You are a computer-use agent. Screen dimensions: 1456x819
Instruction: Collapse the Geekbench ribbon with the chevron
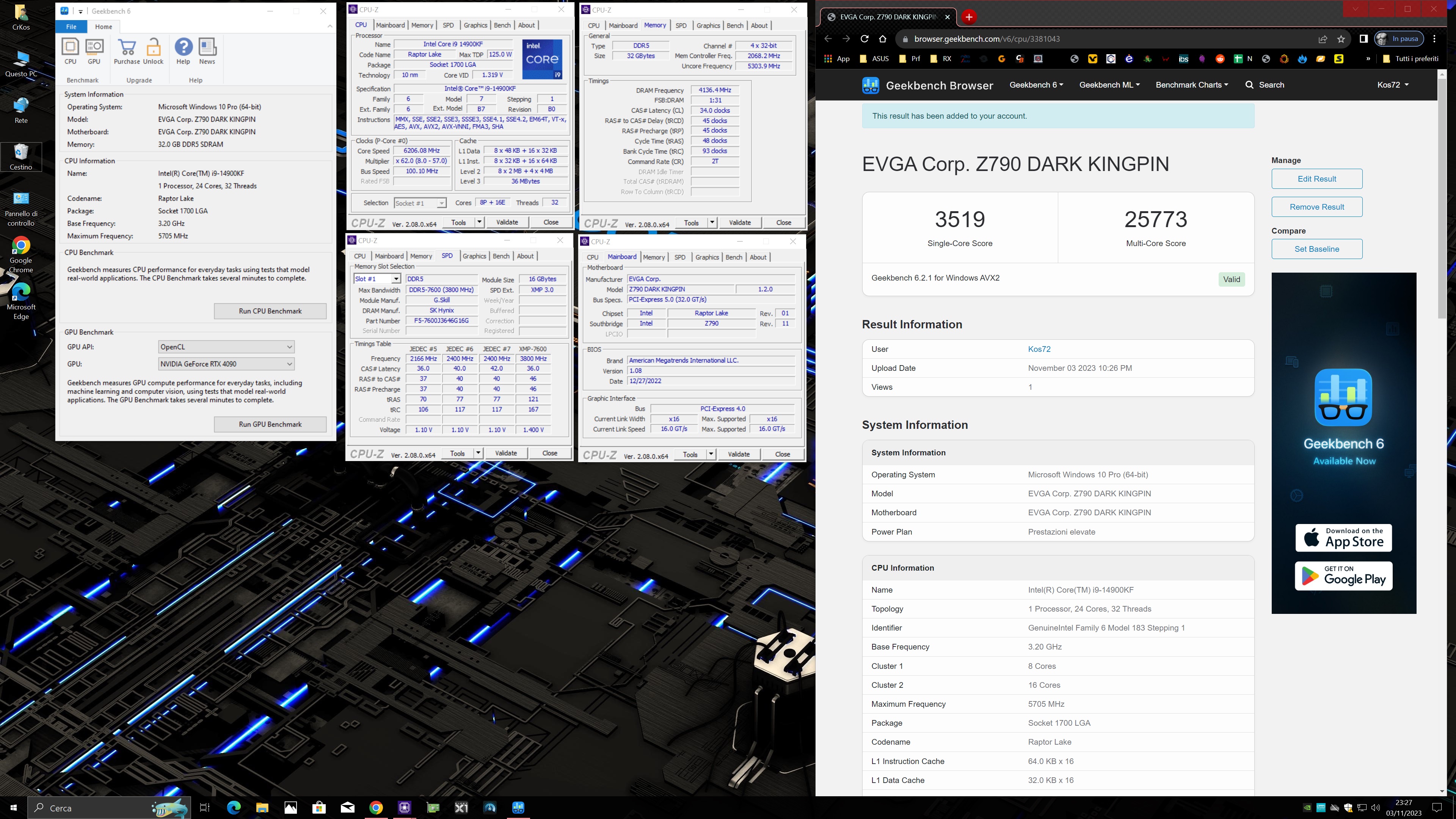click(330, 26)
